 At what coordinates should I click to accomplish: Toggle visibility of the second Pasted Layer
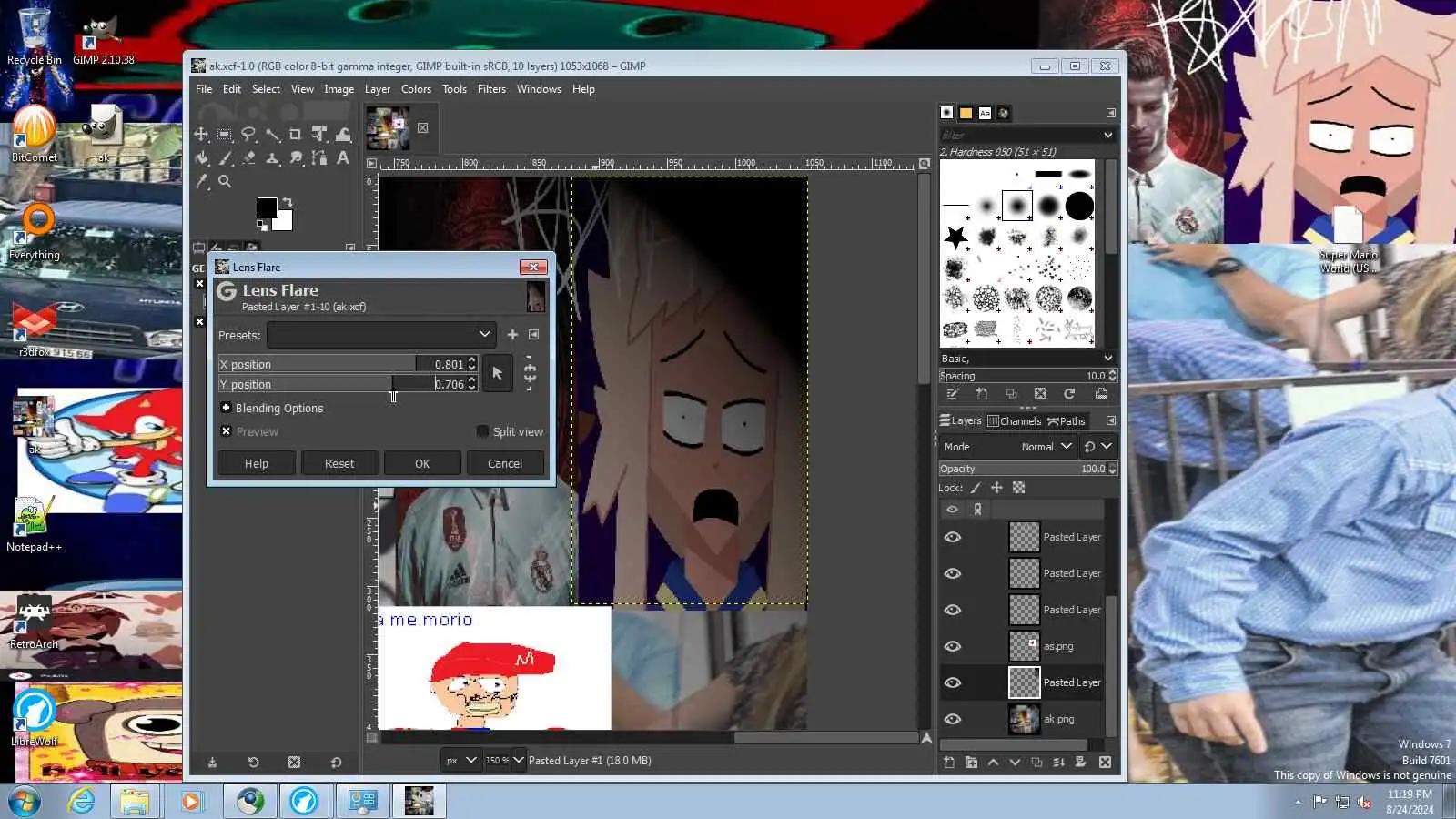point(953,573)
